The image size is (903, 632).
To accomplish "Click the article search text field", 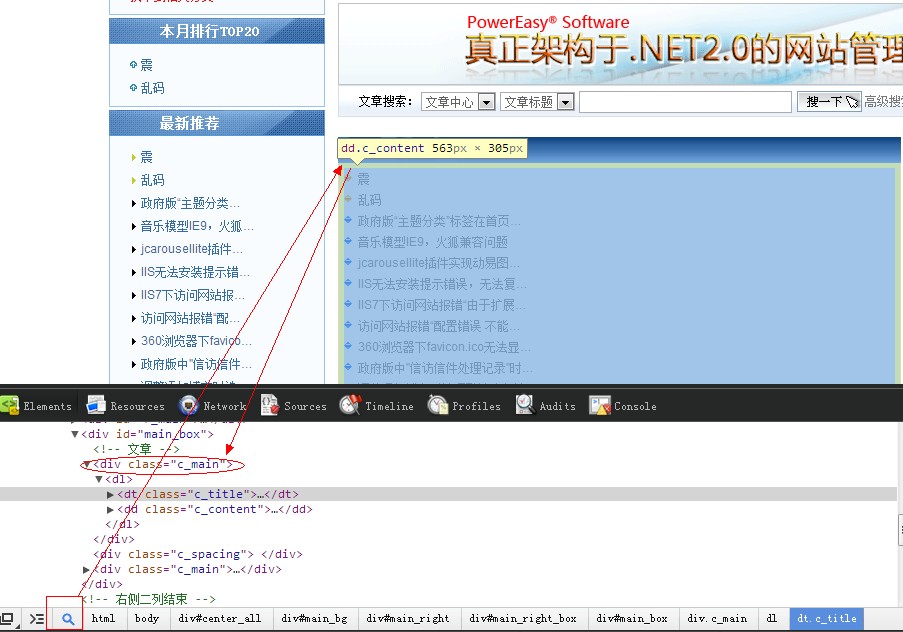I will [685, 102].
